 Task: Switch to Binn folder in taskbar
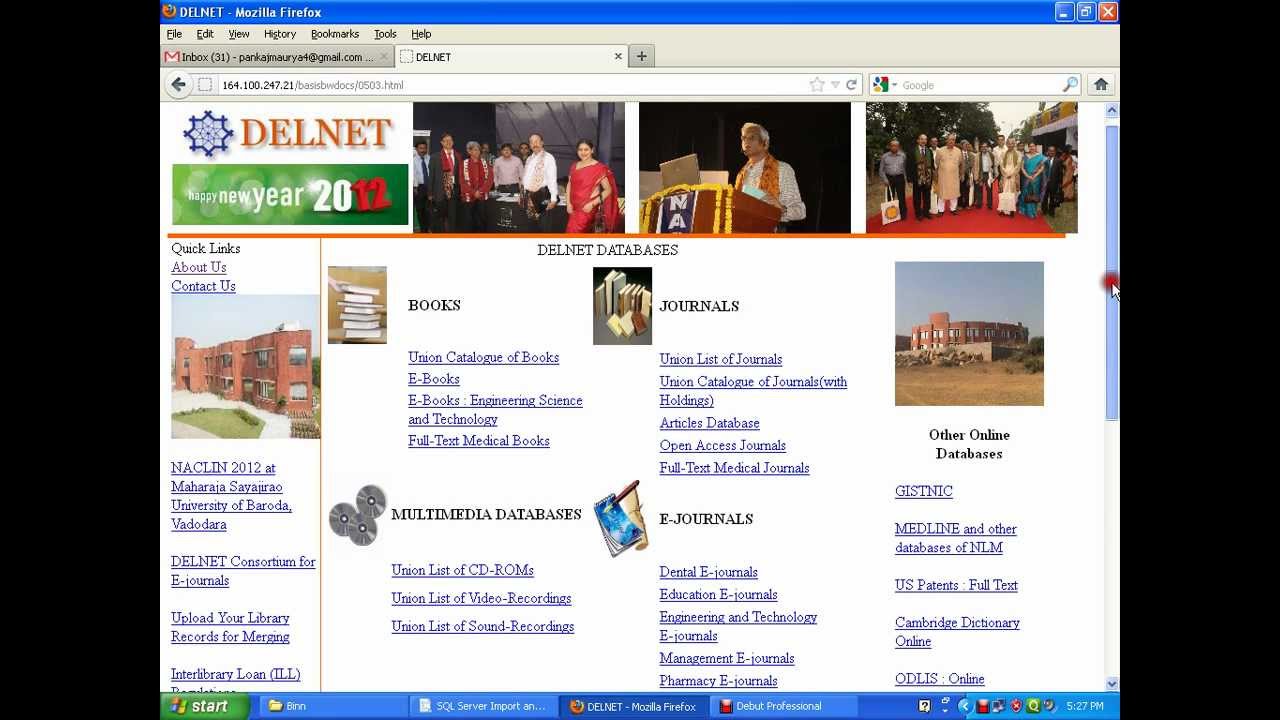point(332,706)
